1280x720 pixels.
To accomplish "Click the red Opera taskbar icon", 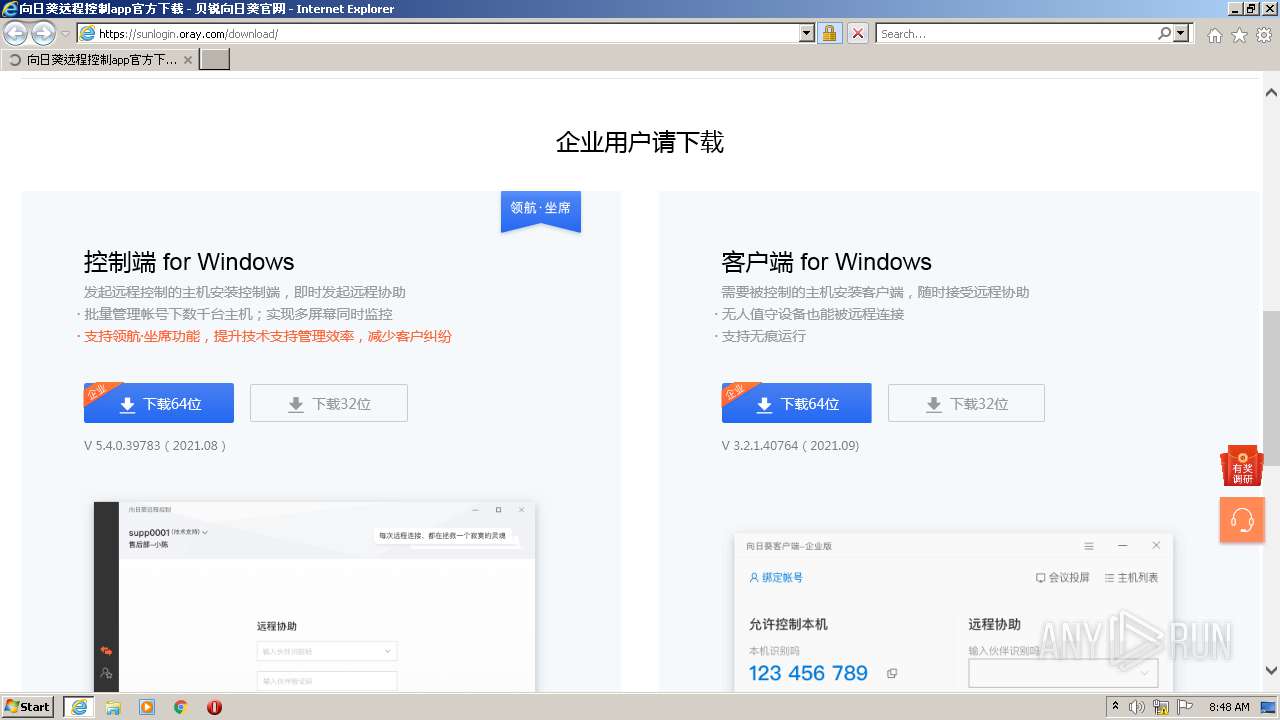I will [214, 707].
